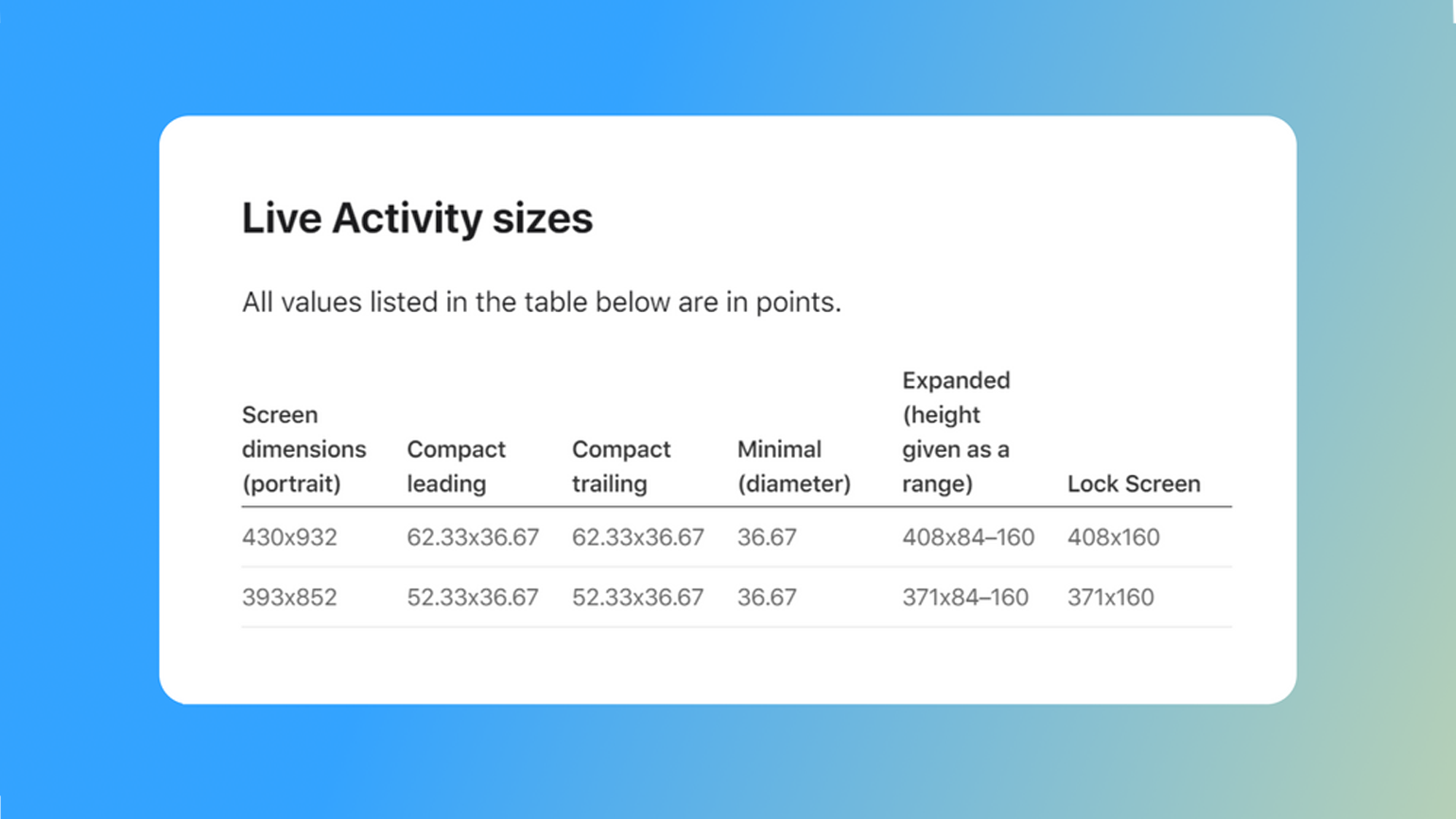Image resolution: width=1456 pixels, height=819 pixels.
Task: Click the 408x160 Lock Screen value
Action: click(1114, 537)
